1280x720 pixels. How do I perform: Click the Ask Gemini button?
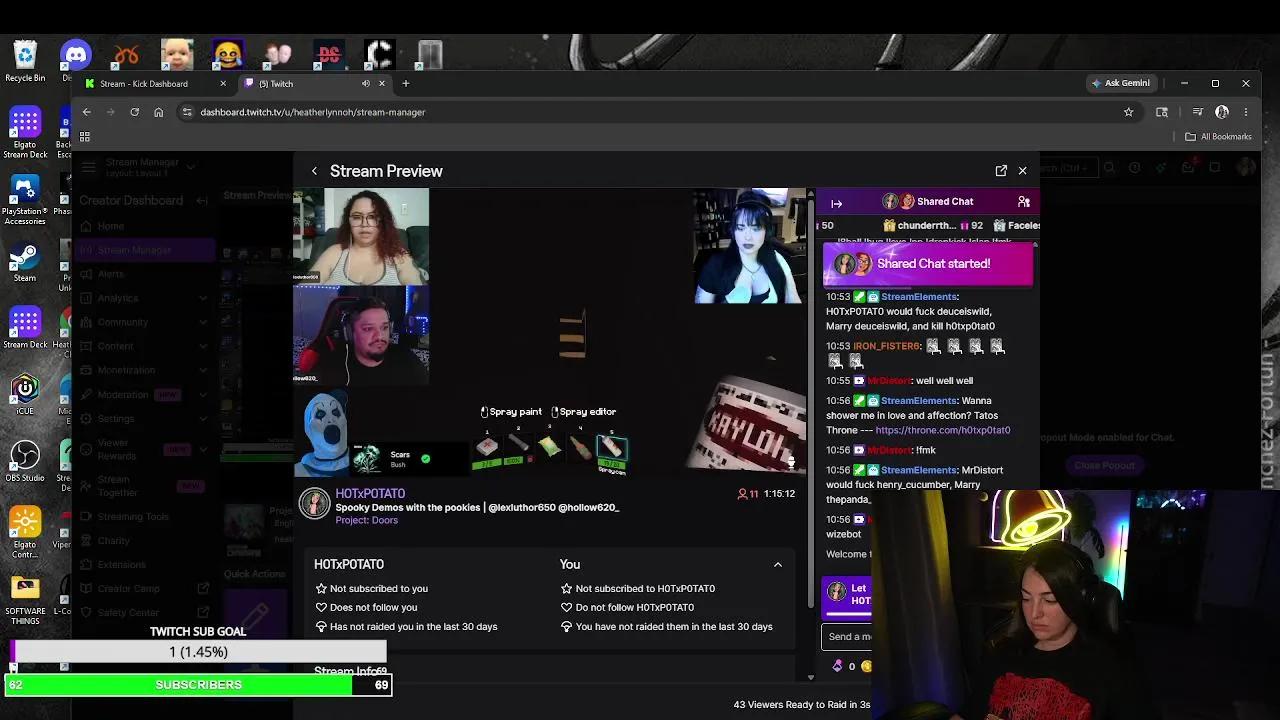1121,83
